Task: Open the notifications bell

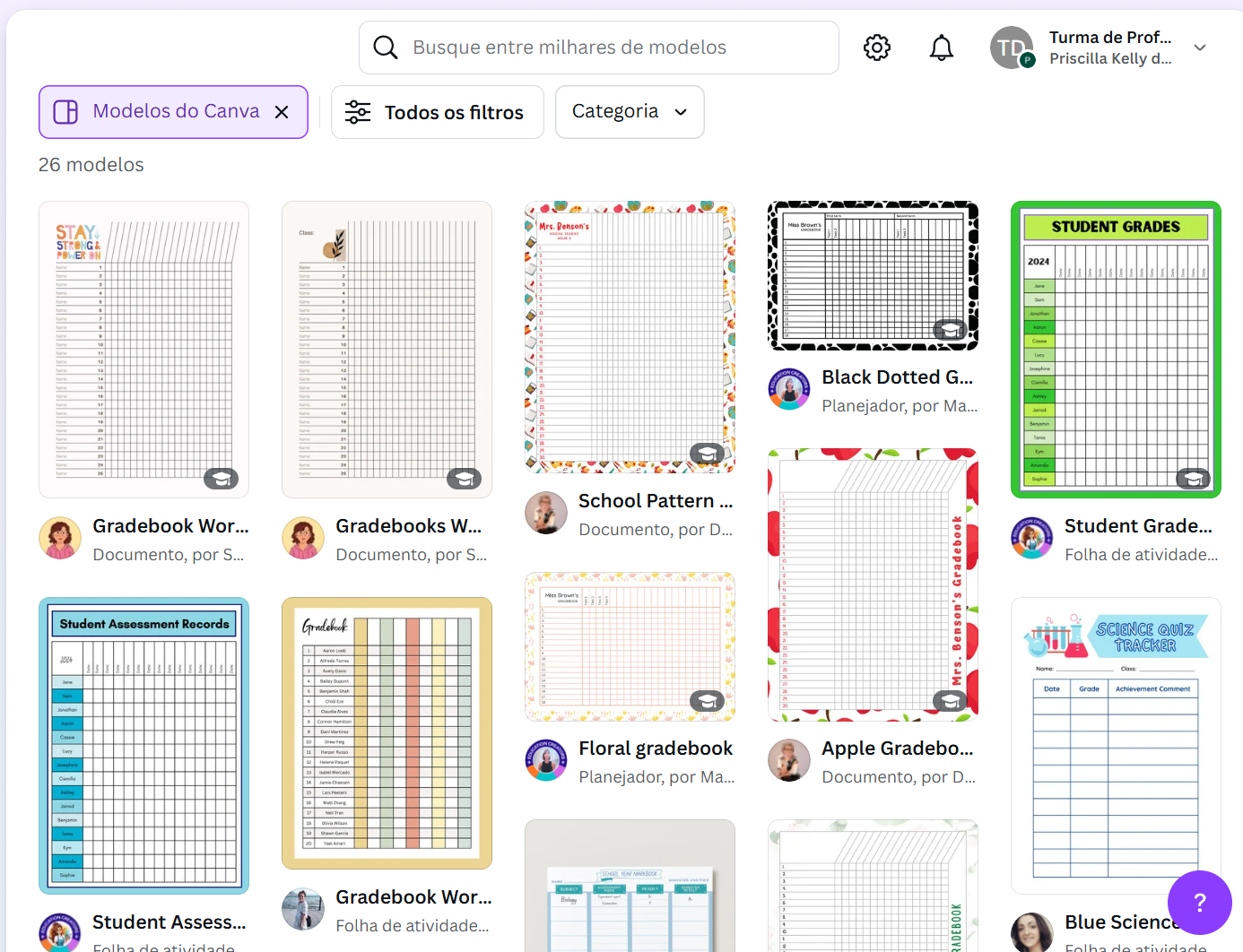Action: coord(942,48)
